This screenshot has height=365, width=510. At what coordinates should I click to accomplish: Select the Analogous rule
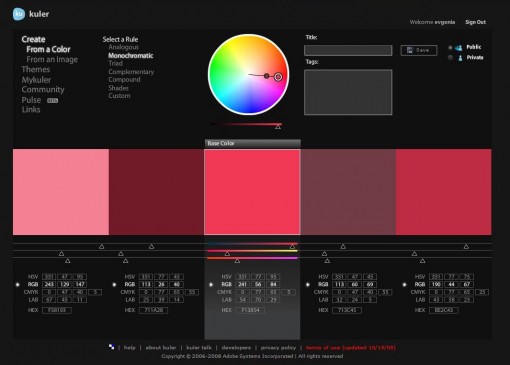[123, 47]
